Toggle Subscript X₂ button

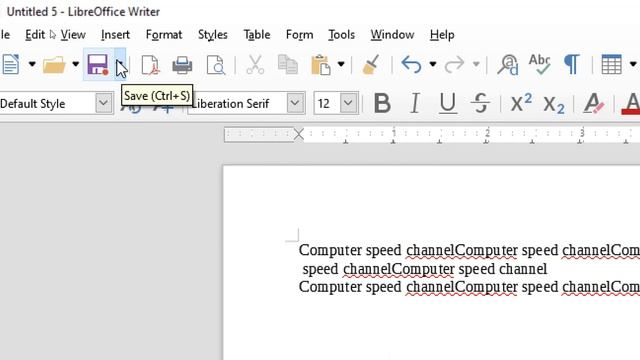pyautogui.click(x=553, y=104)
